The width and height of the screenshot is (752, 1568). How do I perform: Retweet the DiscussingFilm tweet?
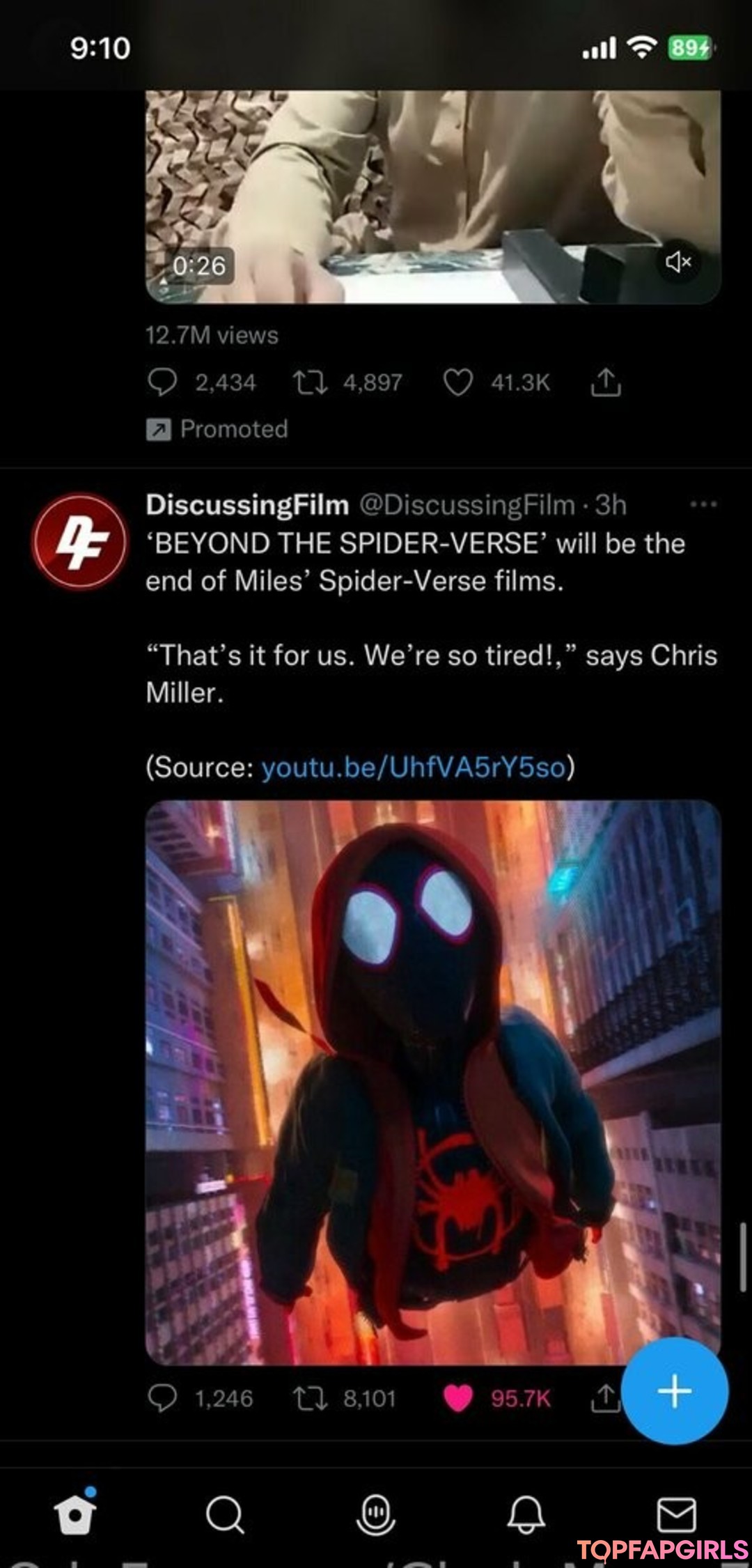(x=311, y=1398)
